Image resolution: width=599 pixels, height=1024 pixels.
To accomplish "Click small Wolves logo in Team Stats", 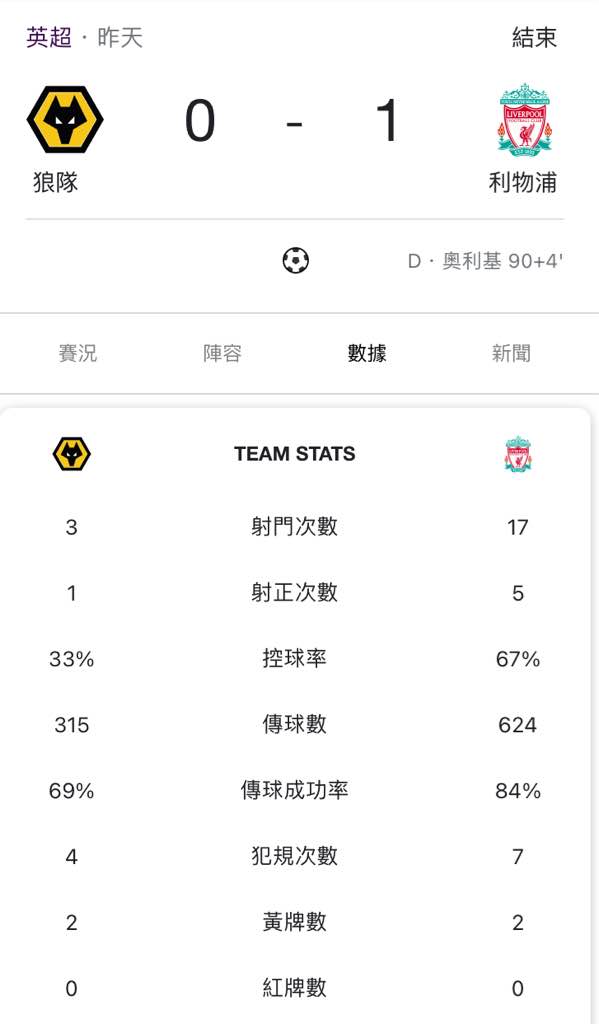I will (71, 455).
